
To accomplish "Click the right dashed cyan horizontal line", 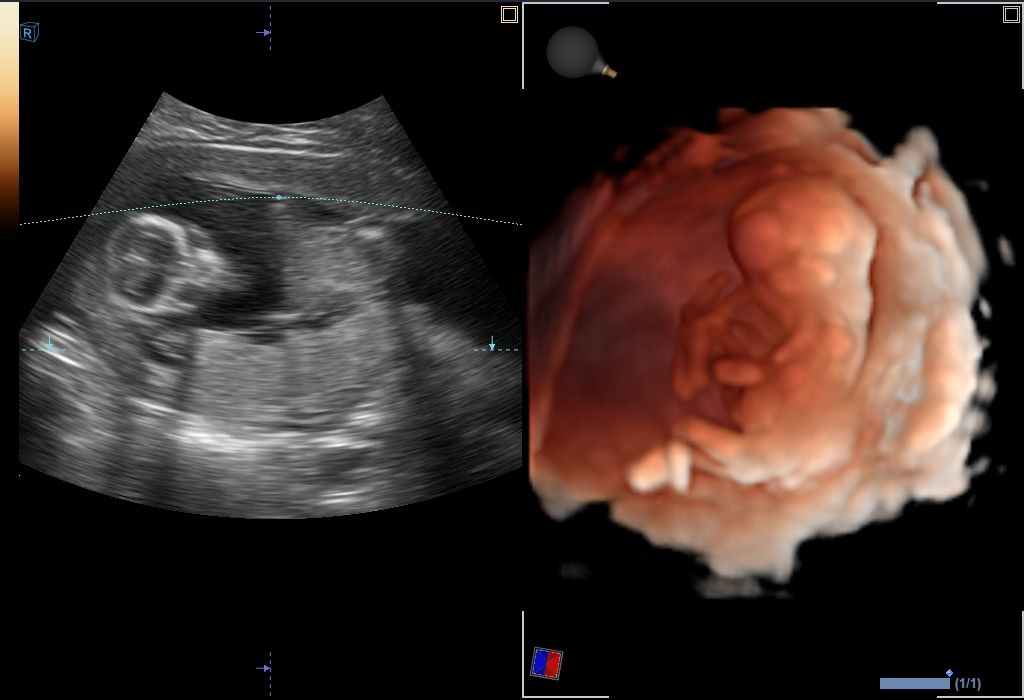I will point(508,350).
